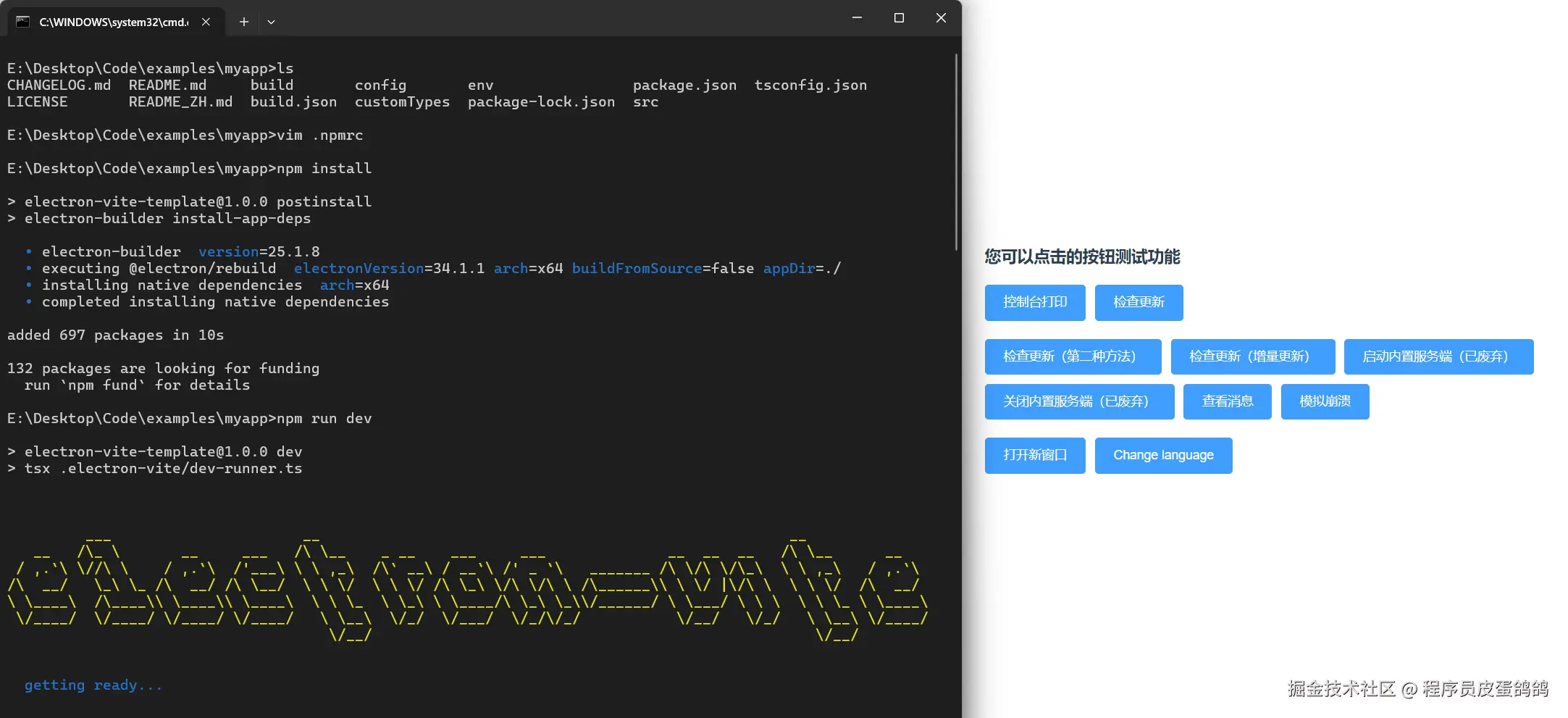Image resolution: width=1568 pixels, height=718 pixels.
Task: Maximize the terminal window
Action: (x=899, y=17)
